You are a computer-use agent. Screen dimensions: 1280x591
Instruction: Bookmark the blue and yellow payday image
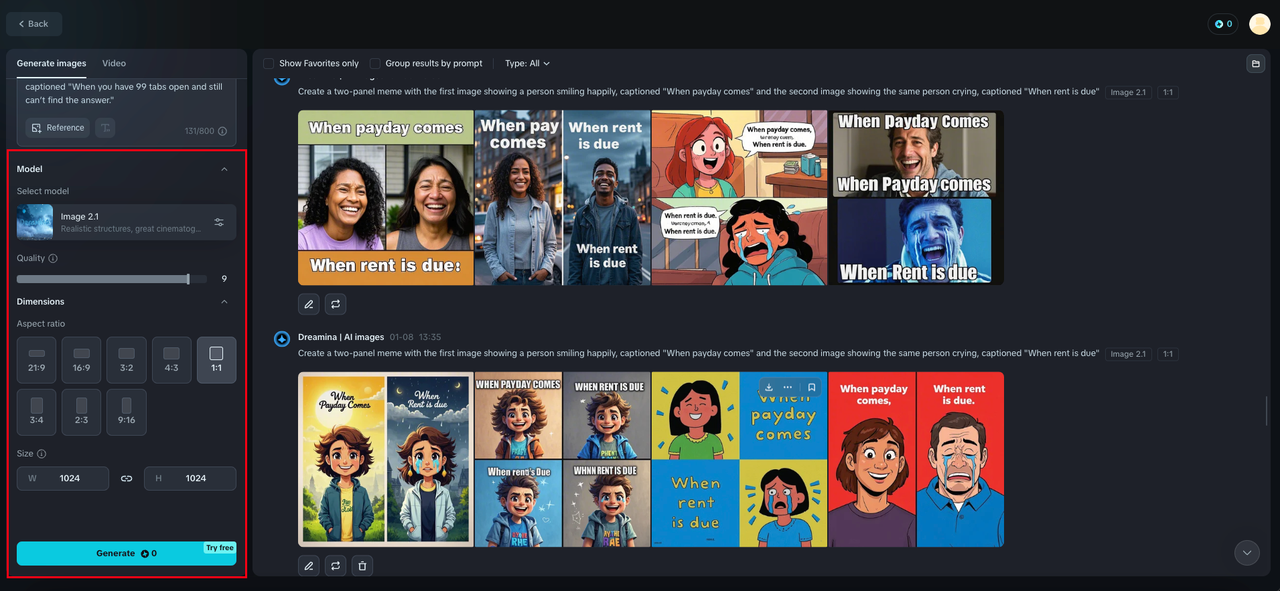pos(812,387)
